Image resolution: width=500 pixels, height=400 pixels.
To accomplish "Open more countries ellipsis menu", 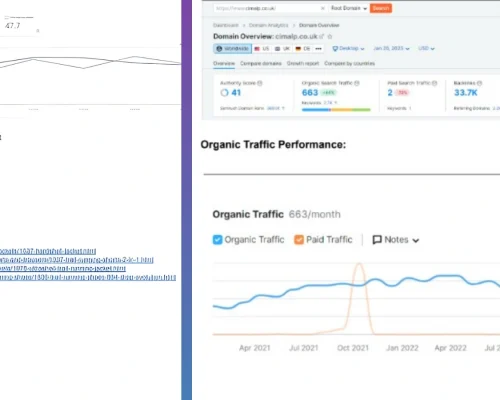I will 318,49.
